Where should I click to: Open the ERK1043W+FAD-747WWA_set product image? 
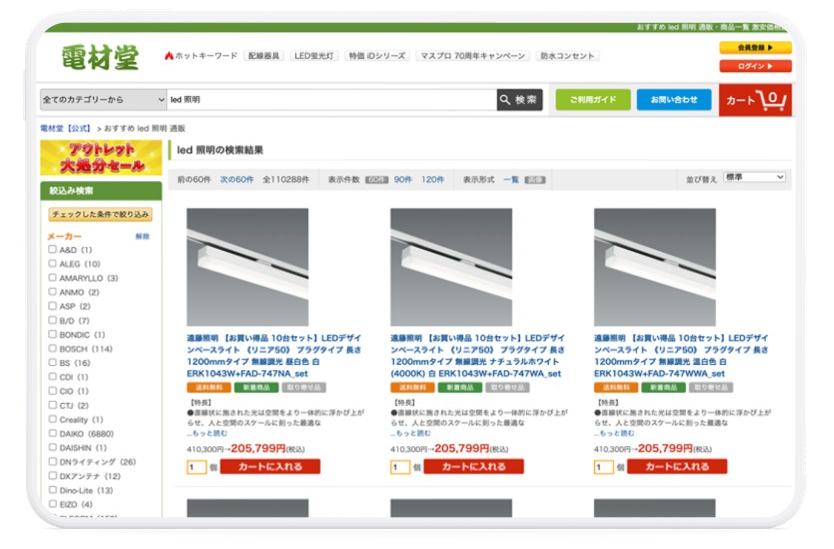(655, 267)
